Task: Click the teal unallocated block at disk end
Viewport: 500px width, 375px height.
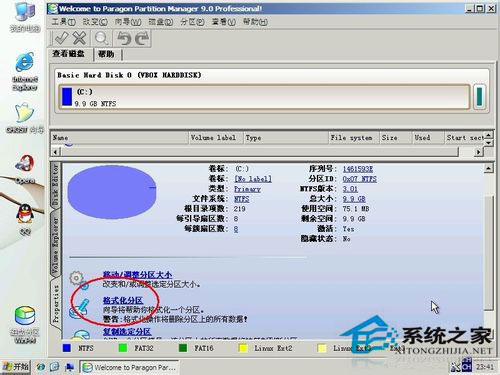Action: pos(479,97)
